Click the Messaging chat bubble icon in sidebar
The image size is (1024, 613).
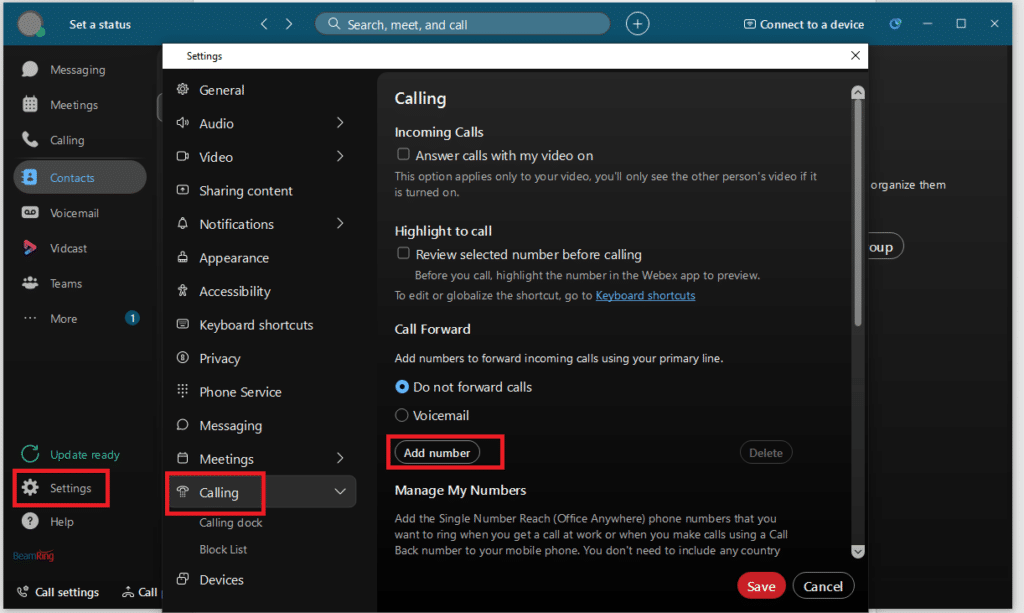click(30, 69)
